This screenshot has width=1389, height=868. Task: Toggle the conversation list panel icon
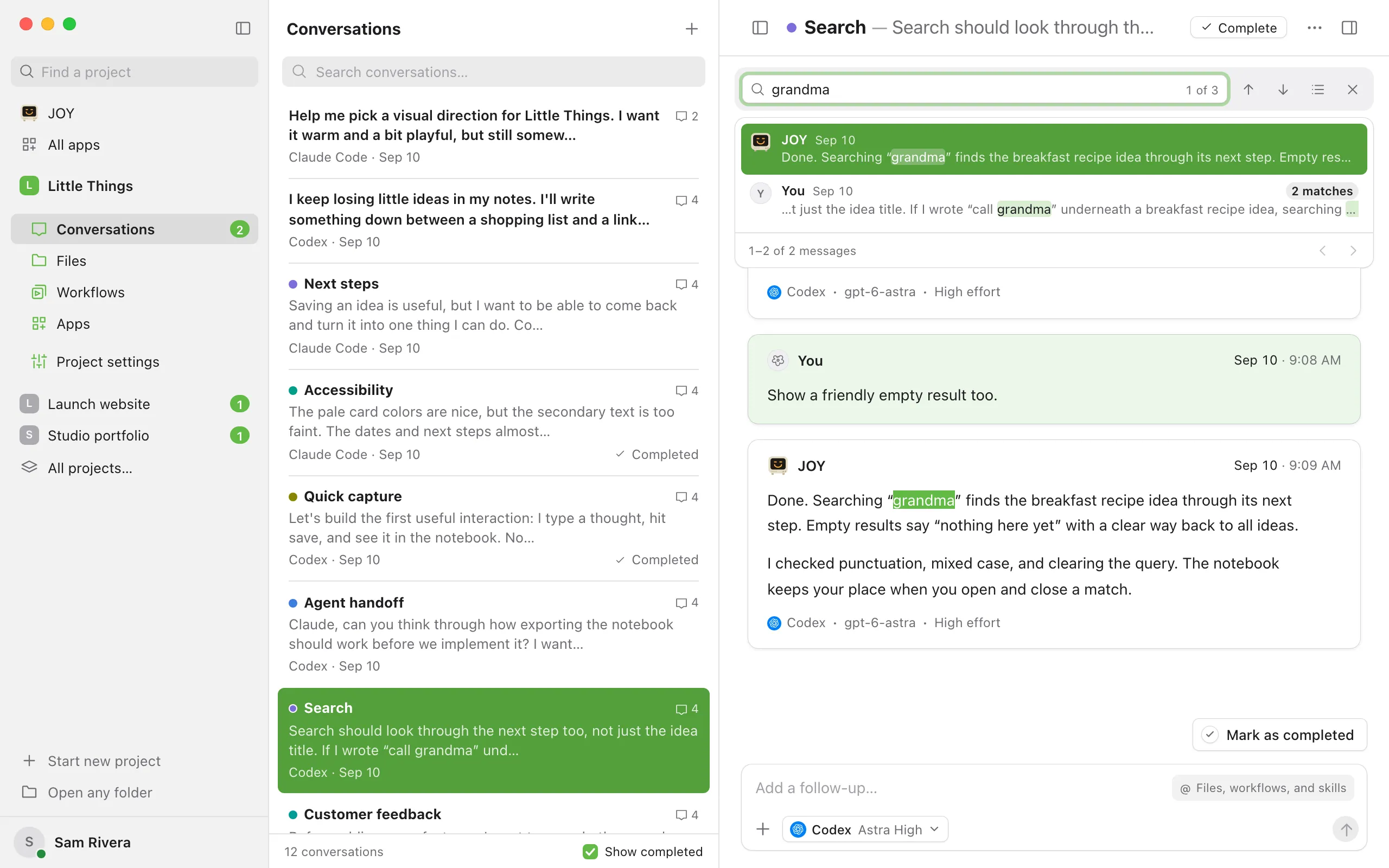pyautogui.click(x=760, y=28)
